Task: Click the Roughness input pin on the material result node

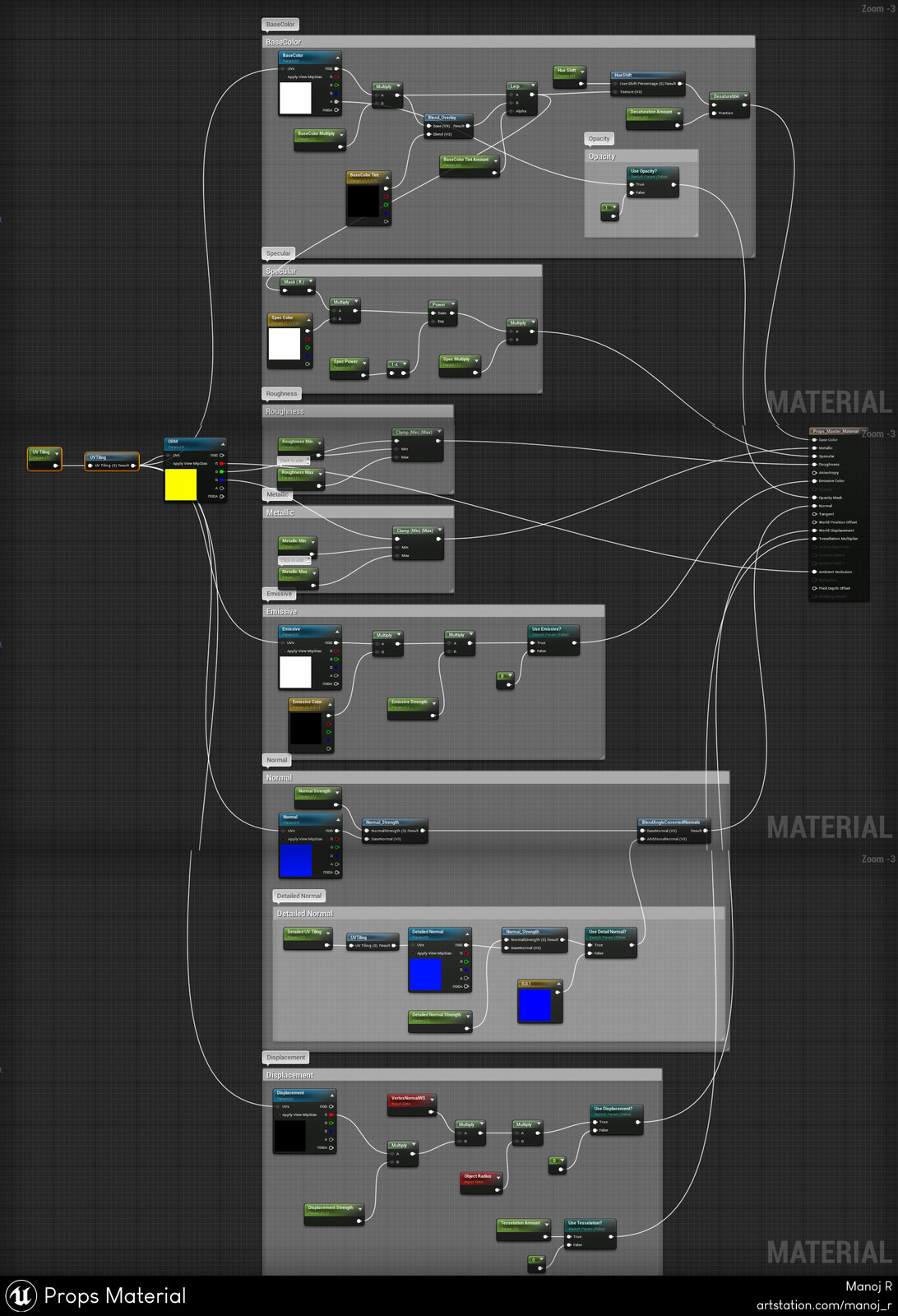Action: 815,465
